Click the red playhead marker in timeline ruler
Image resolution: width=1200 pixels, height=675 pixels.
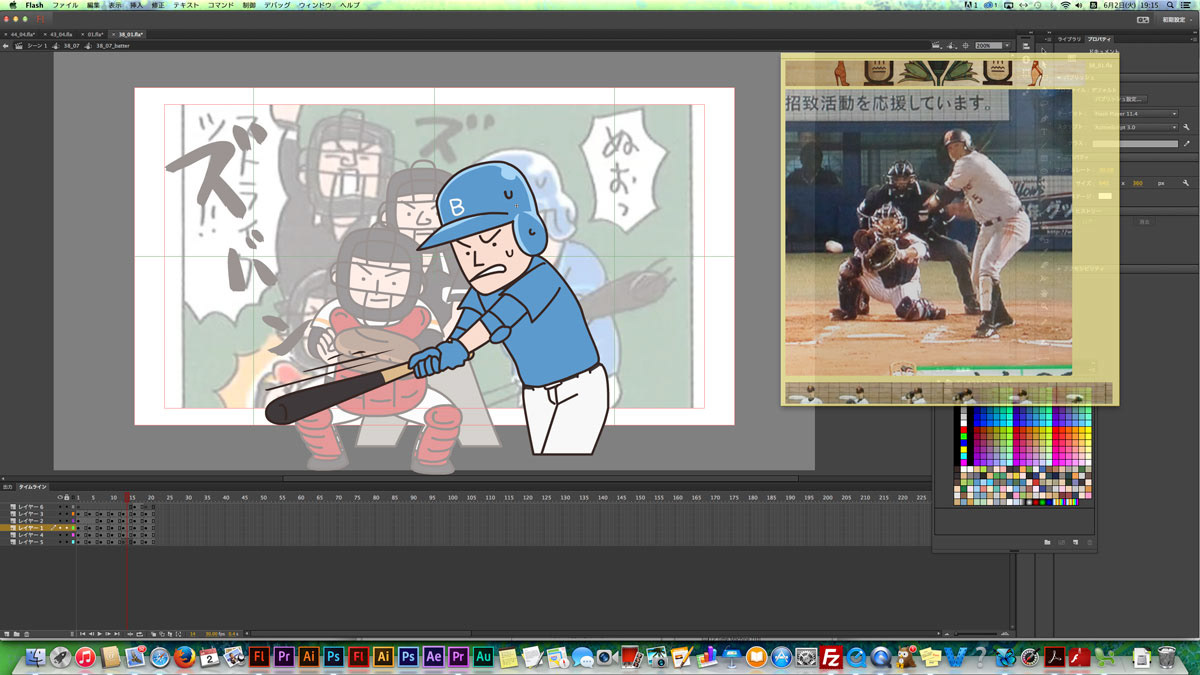point(127,497)
